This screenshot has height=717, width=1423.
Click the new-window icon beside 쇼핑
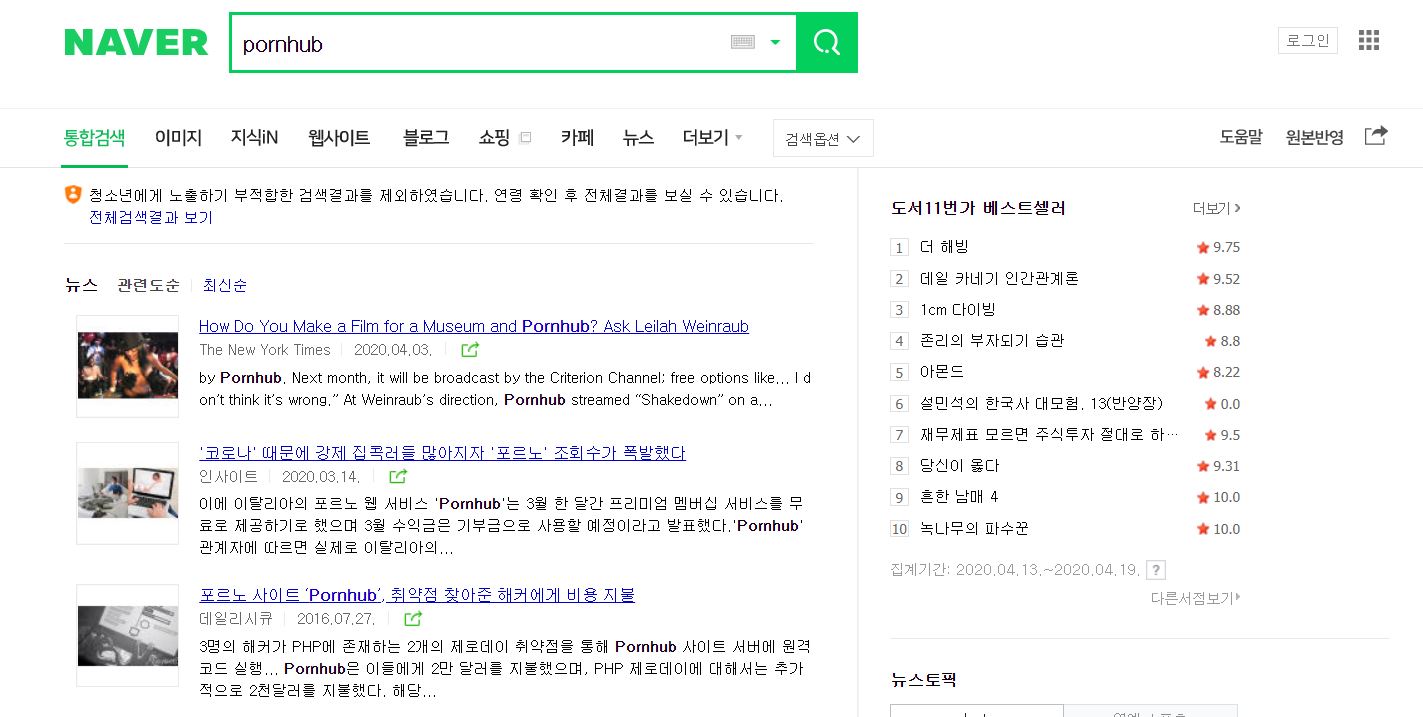[525, 138]
